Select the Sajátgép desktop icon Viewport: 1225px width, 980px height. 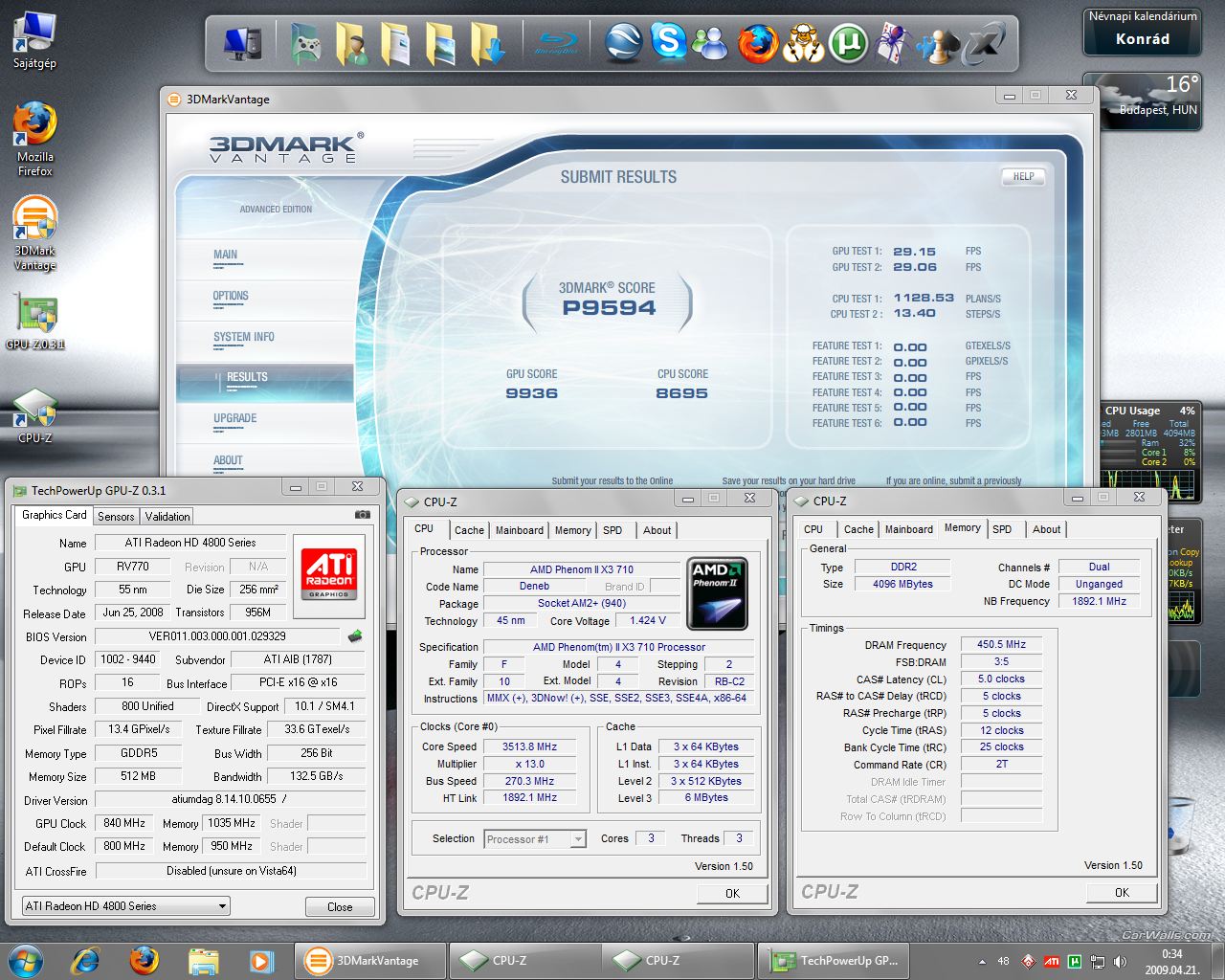pyautogui.click(x=34, y=40)
